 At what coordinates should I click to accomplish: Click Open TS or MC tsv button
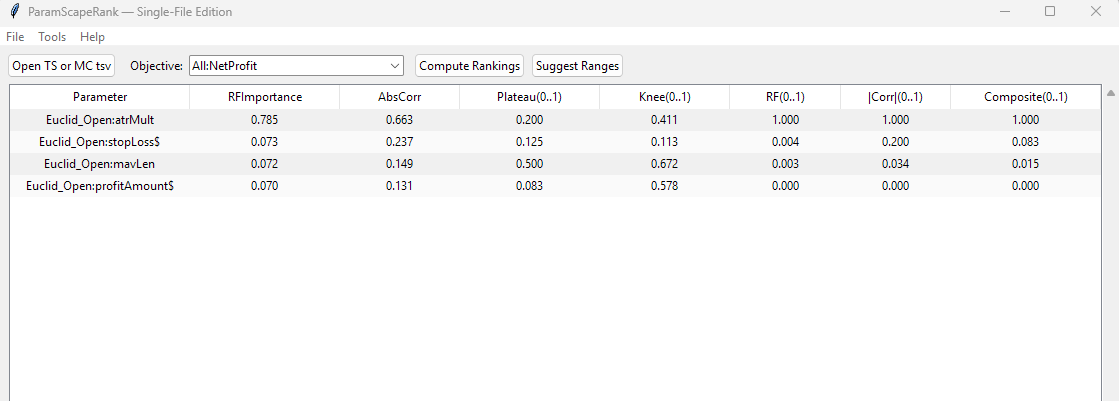click(x=62, y=66)
